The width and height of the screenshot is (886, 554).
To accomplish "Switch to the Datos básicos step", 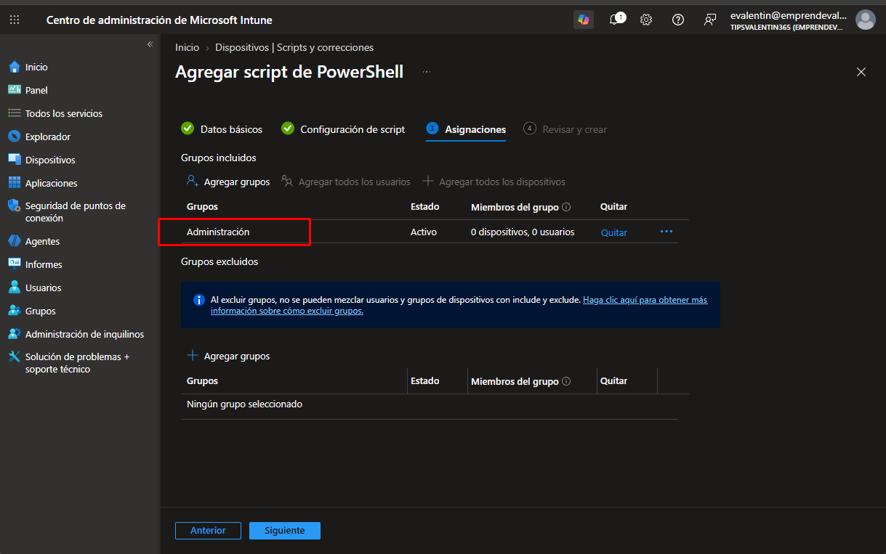I will (x=222, y=129).
